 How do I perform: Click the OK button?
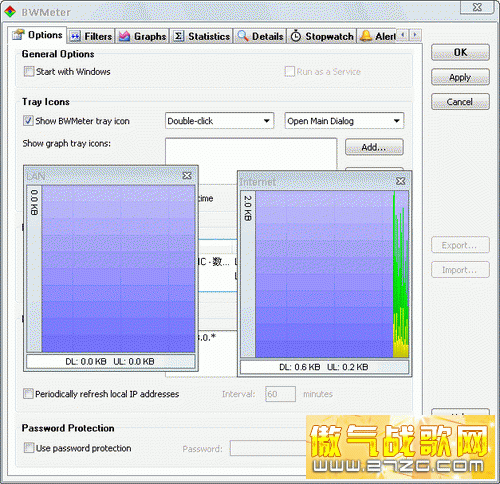[460, 52]
